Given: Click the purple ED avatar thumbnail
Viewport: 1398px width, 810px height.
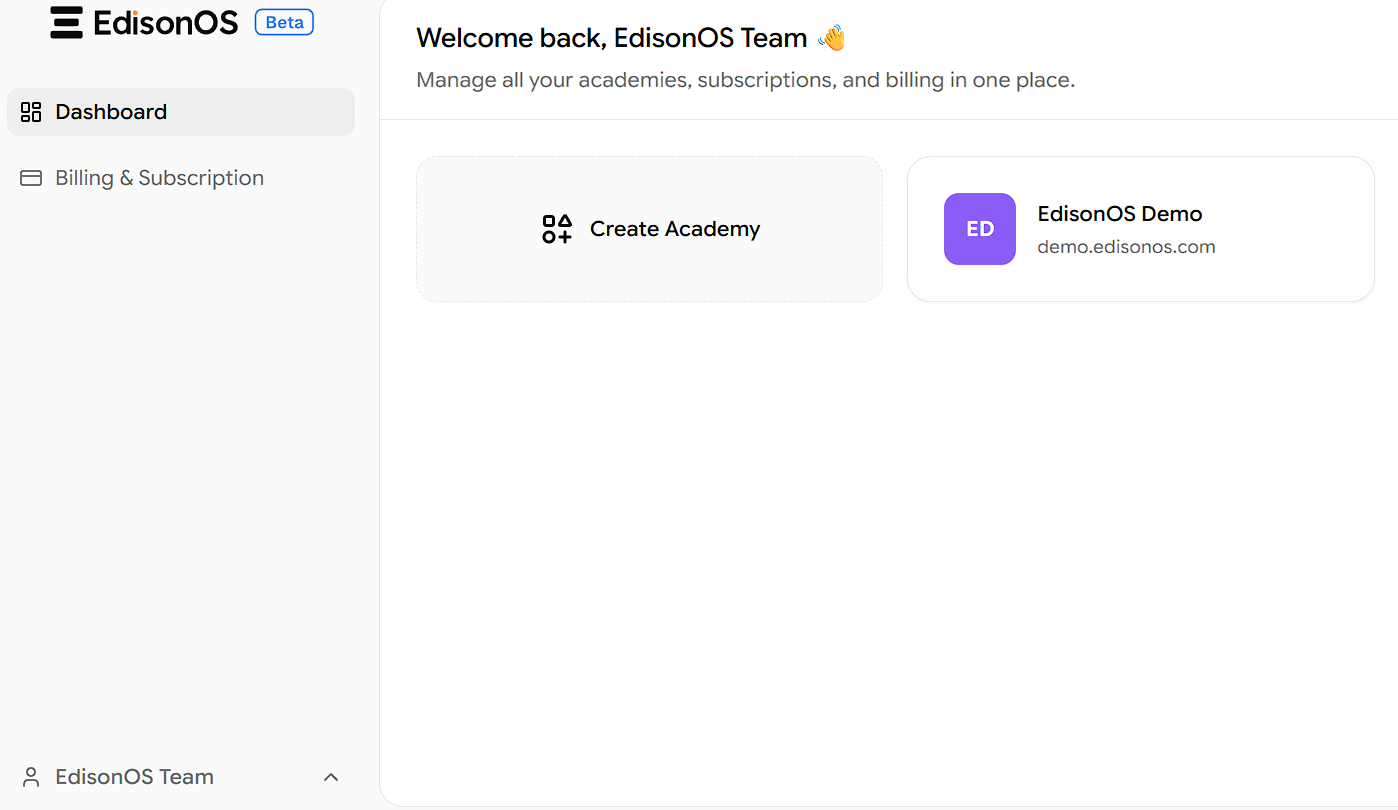Looking at the screenshot, I should (x=980, y=229).
